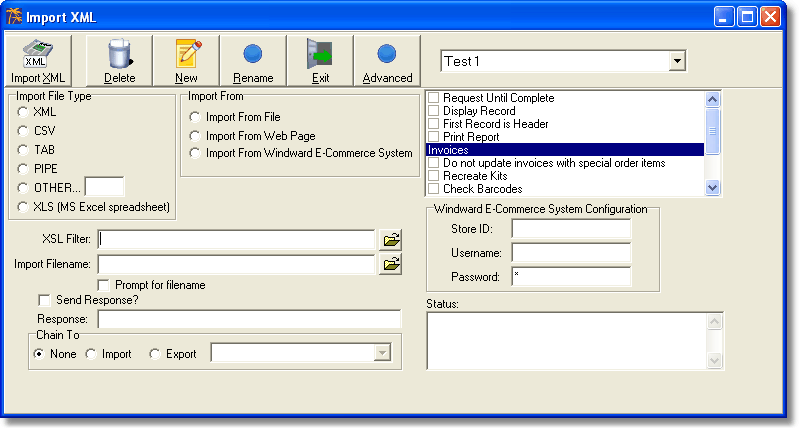Screen dimensions: 799x430
Task: Select Chain To Export radio button
Action: click(155, 354)
